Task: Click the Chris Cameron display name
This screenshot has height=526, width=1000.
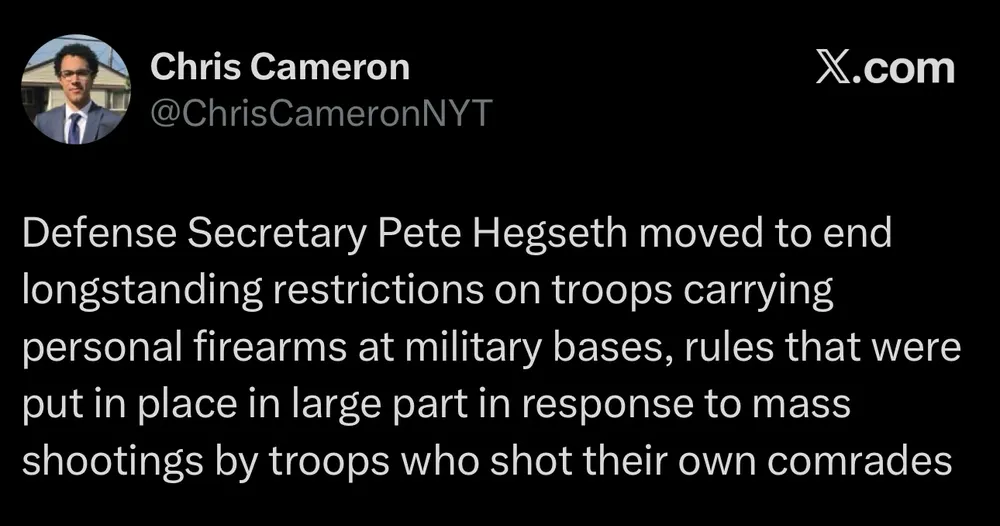Action: click(280, 67)
